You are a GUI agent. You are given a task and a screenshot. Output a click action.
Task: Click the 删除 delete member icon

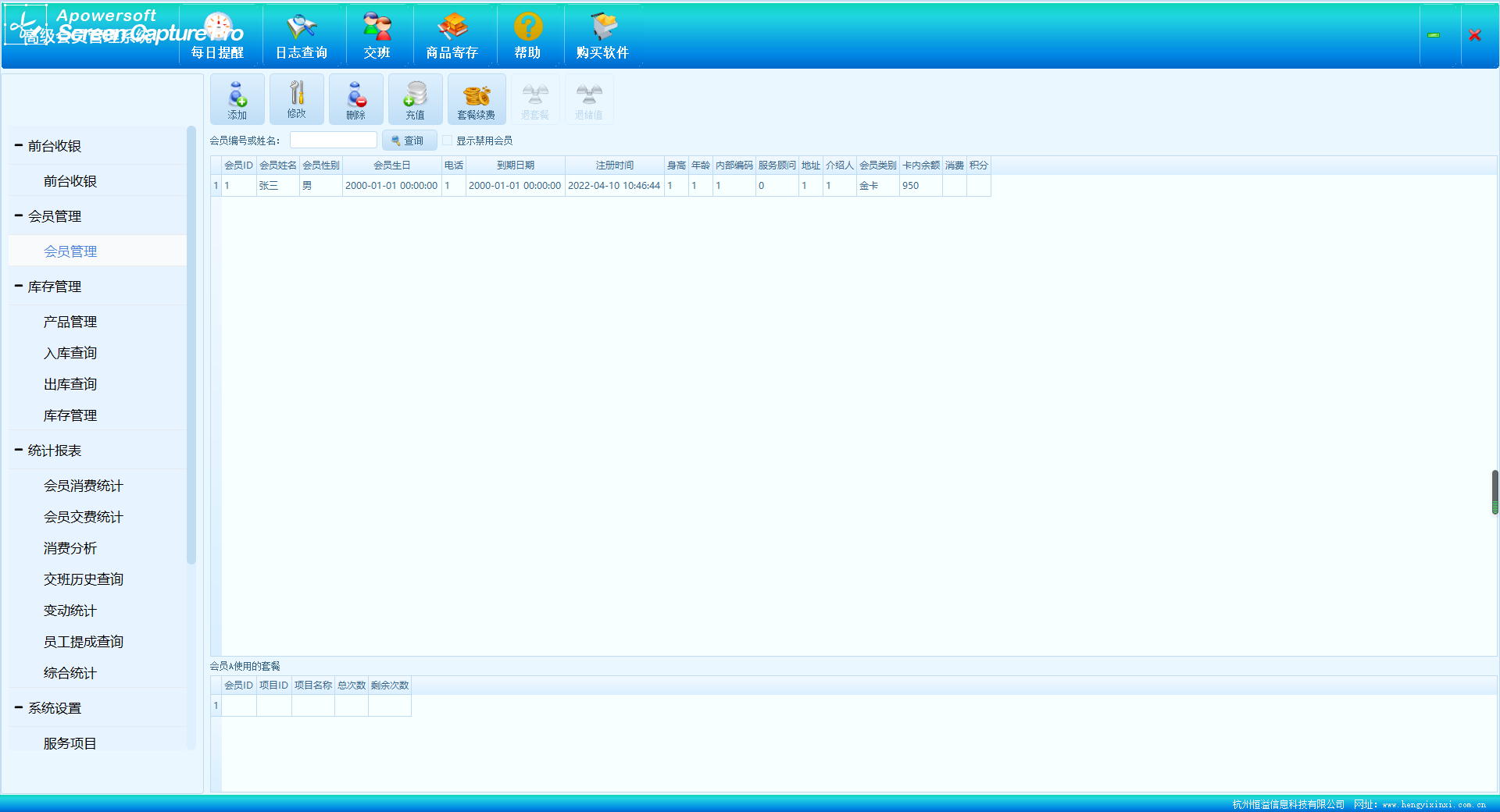tap(355, 99)
